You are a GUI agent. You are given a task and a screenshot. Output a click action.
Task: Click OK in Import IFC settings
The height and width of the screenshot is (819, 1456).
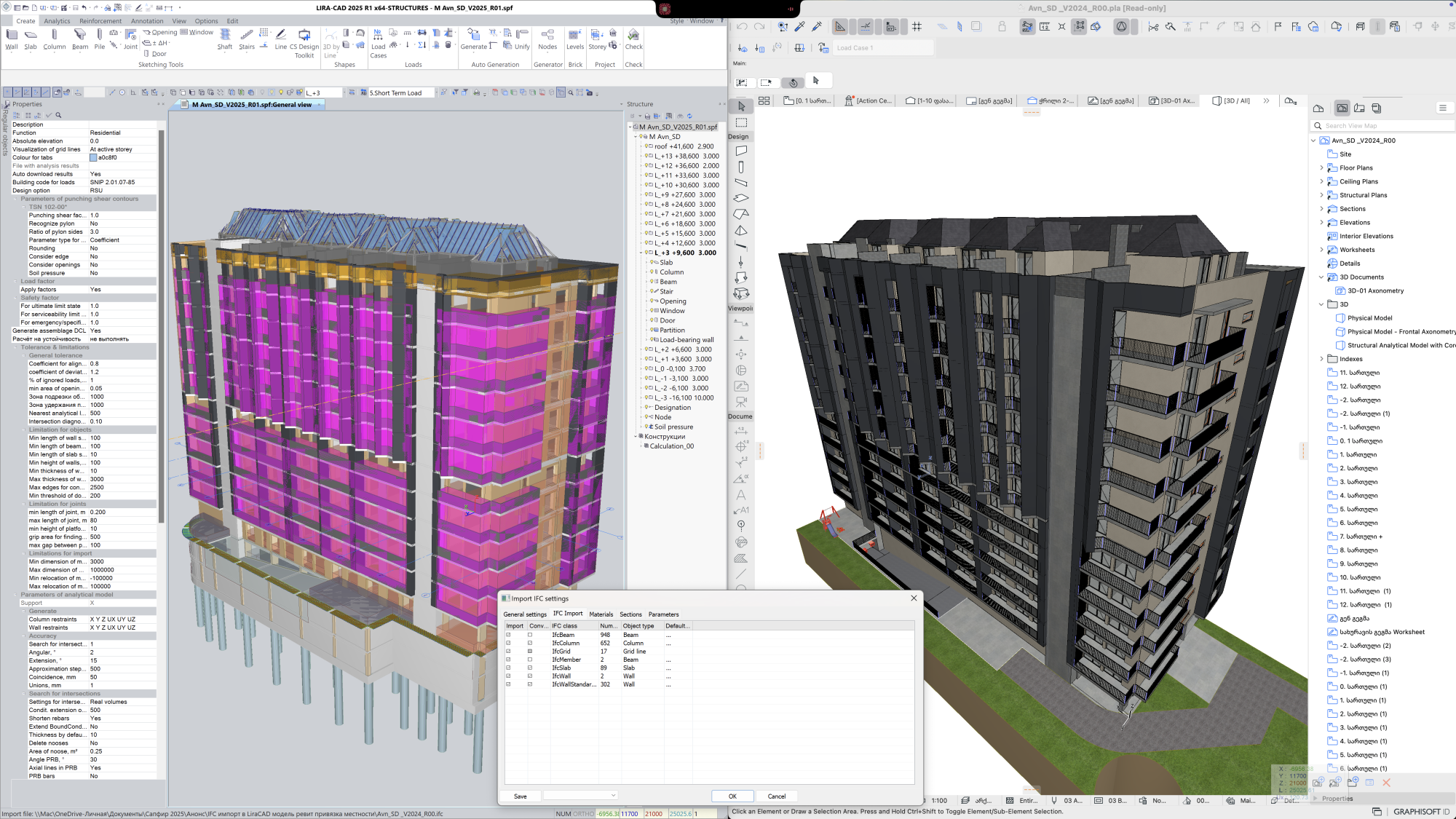click(x=732, y=796)
